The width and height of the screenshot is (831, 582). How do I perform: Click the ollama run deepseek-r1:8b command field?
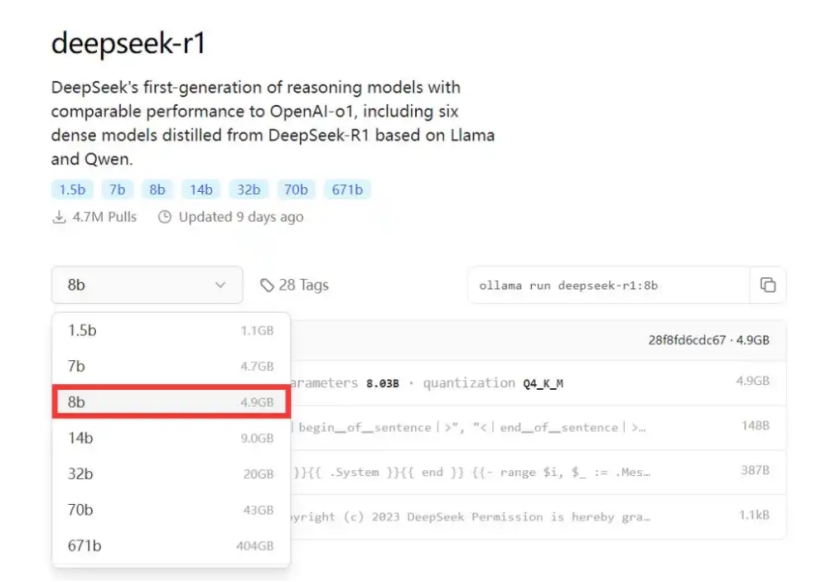(x=609, y=285)
